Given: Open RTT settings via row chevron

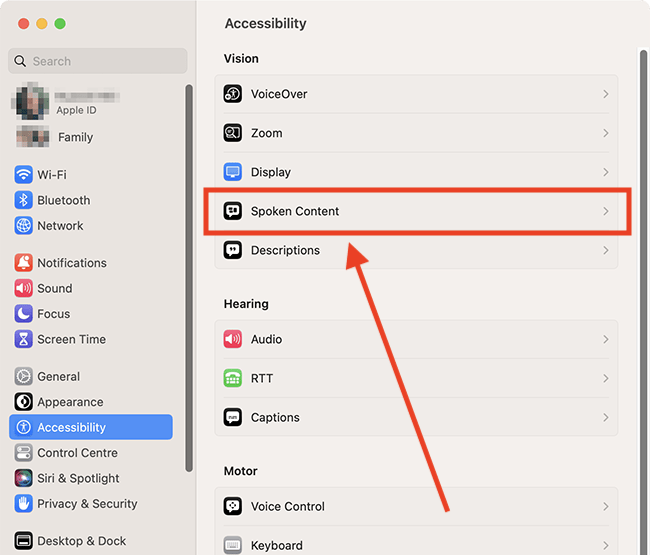Looking at the screenshot, I should 606,378.
